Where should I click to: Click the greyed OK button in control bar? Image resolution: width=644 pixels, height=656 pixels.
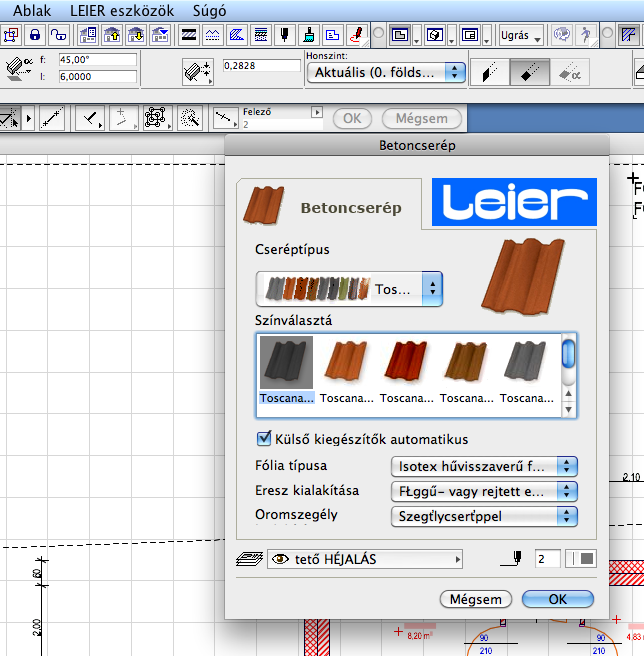coord(352,118)
